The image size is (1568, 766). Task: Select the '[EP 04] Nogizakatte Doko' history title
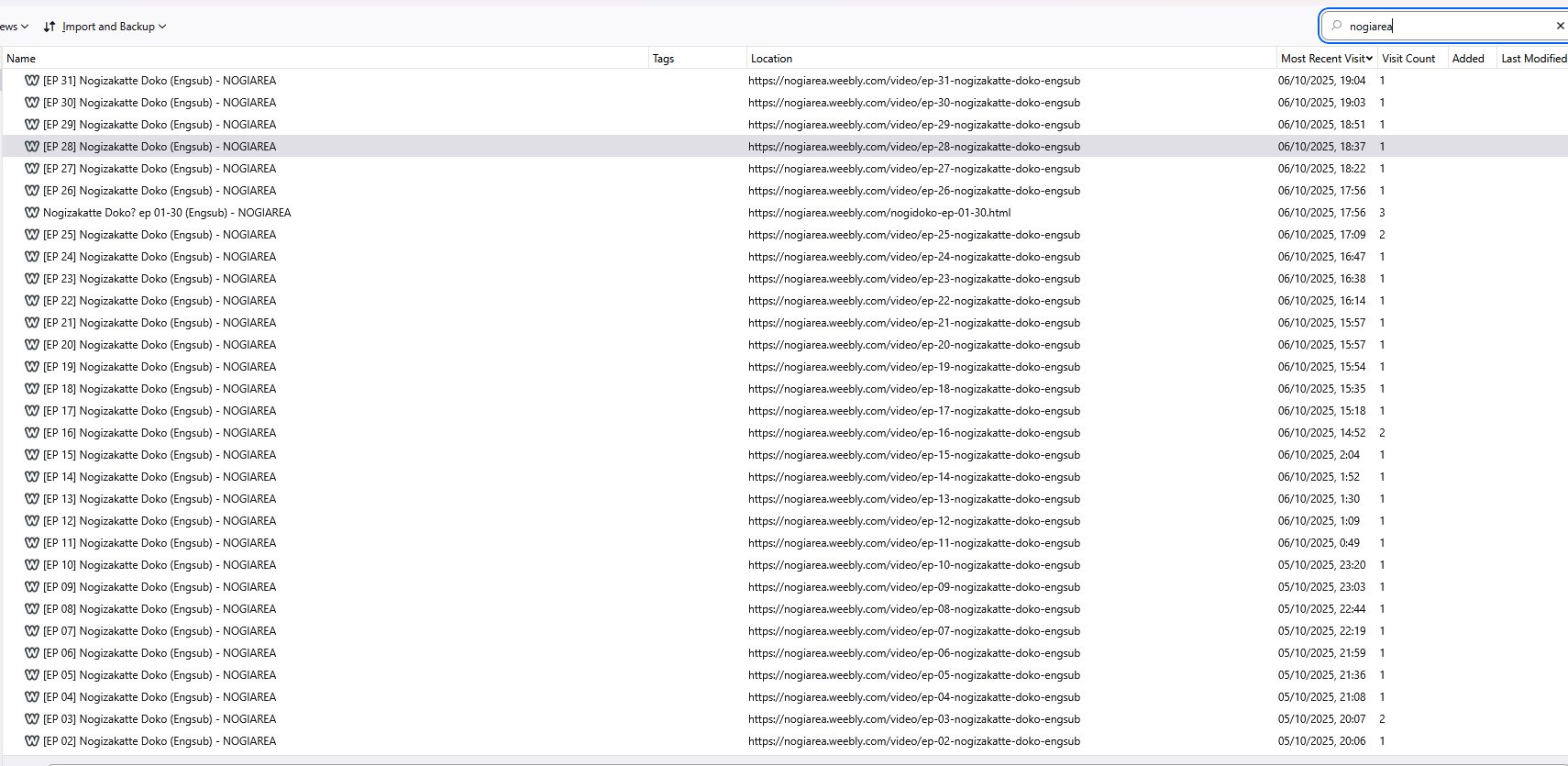point(160,697)
